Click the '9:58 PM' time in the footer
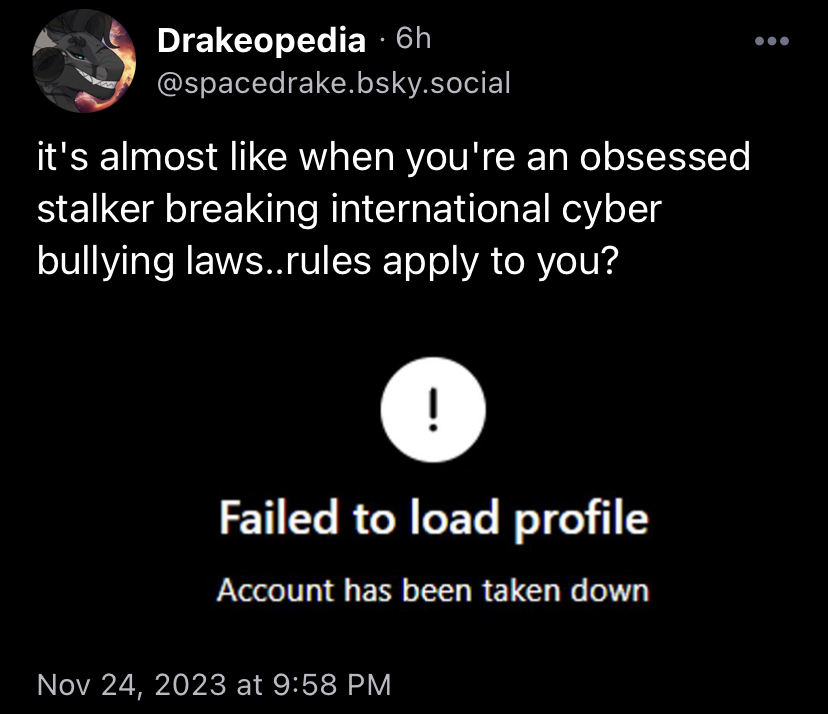828x714 pixels. tap(332, 684)
